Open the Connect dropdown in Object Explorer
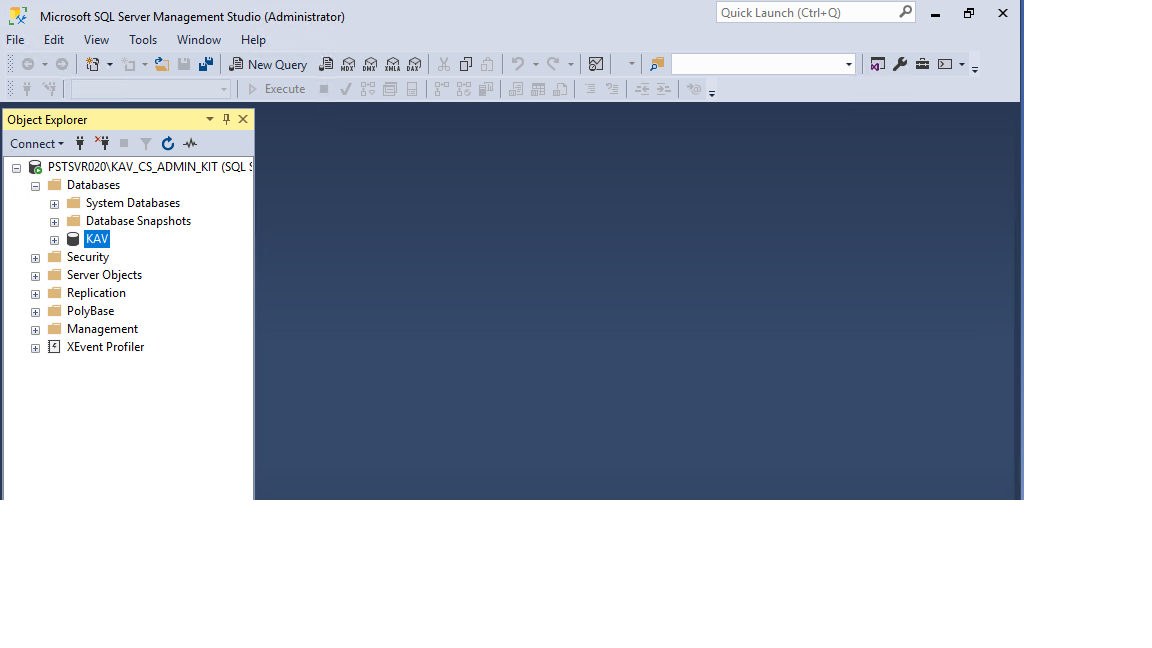Viewport: 1152px width, 648px height. [x=37, y=143]
